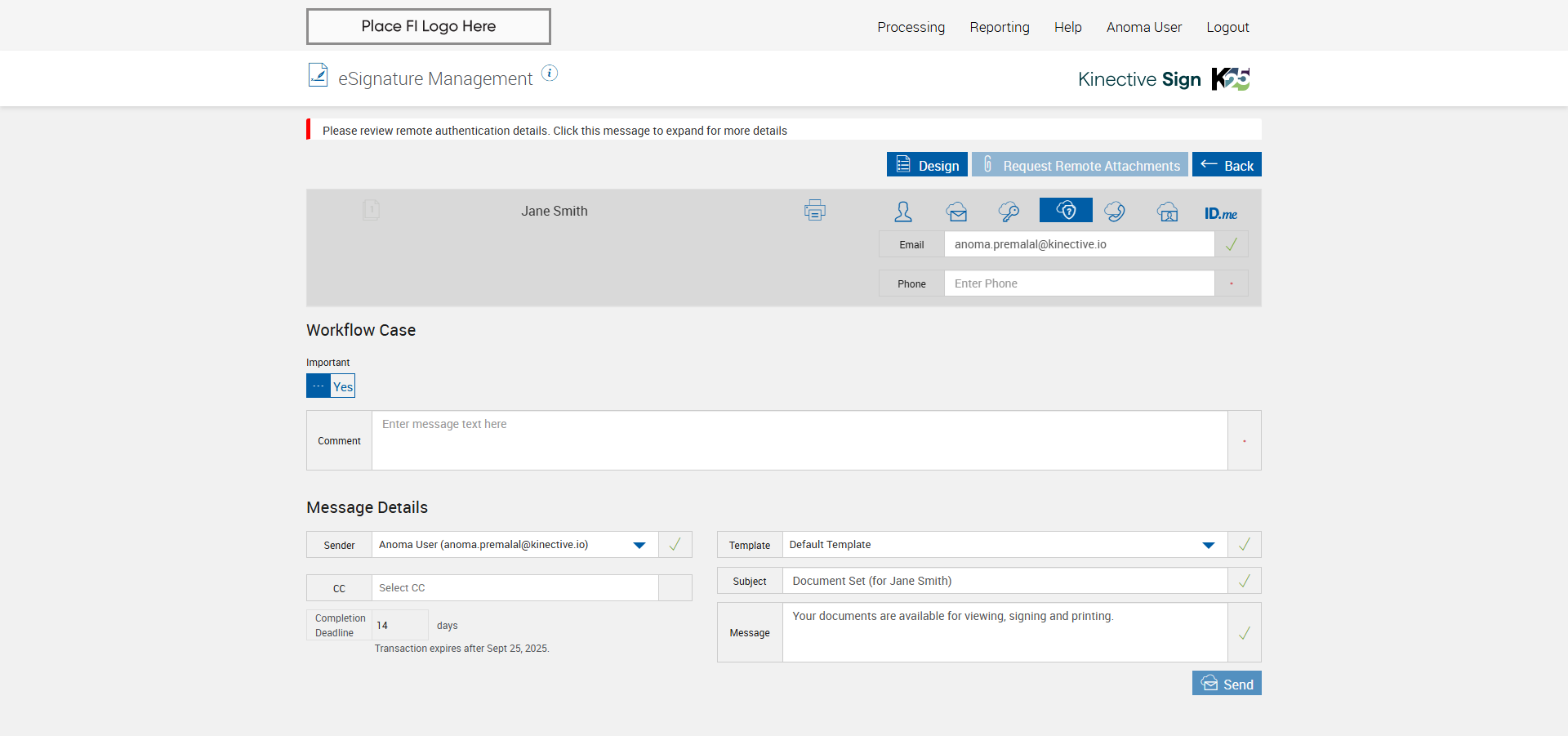Select the cloud phone authentication icon
Screen dimensions: 1568x736
pos(1115,212)
